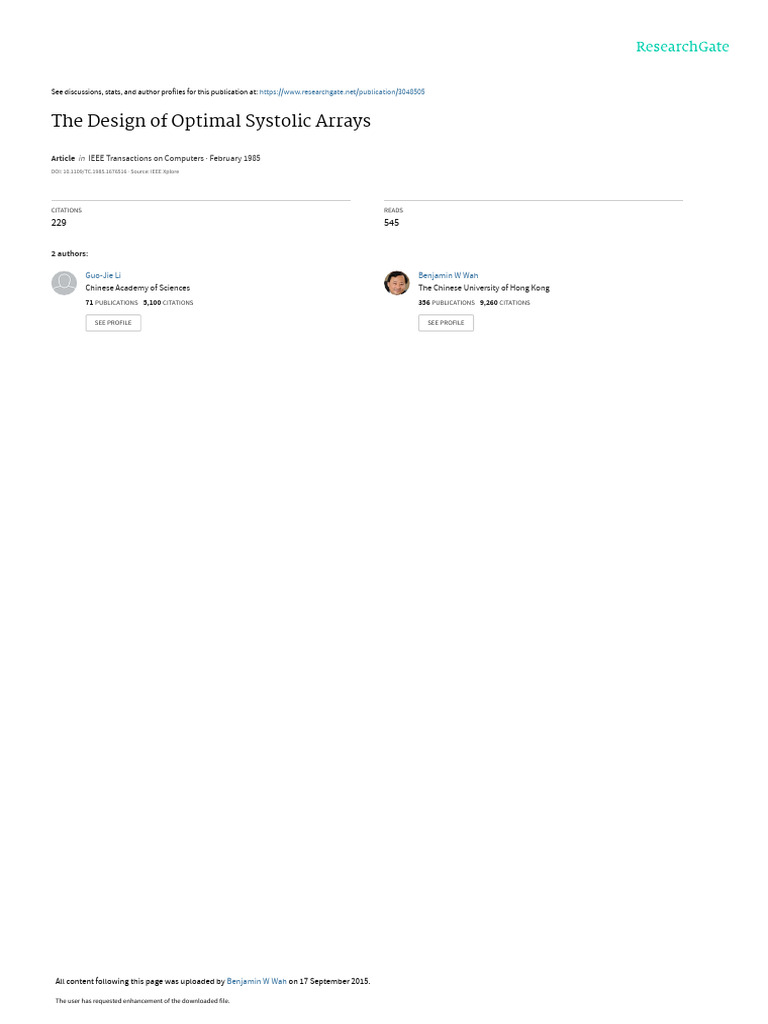Click Guo-Jie Li's gray placeholder avatar
Image resolution: width=768 pixels, height=1024 pixels.
click(64, 283)
